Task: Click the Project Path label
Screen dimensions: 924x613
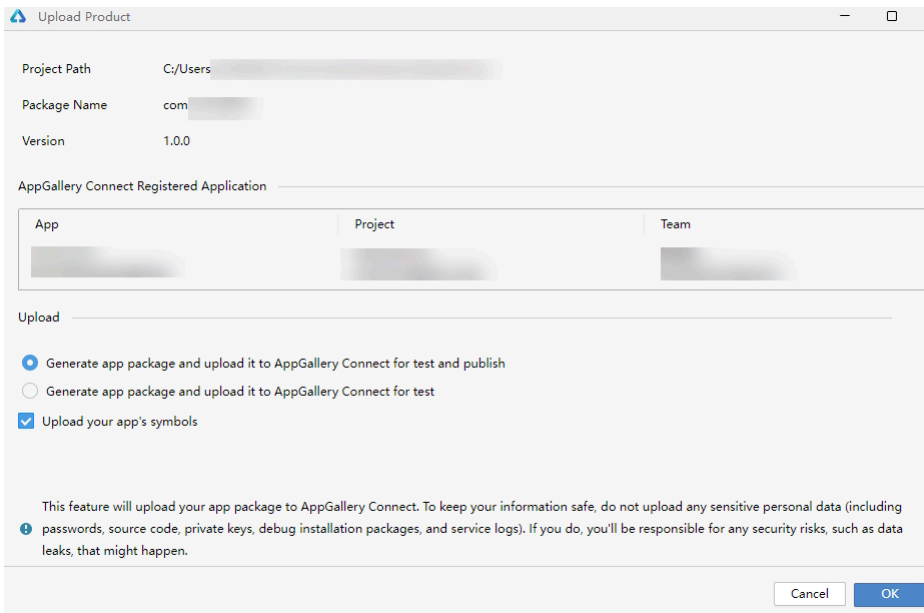Action: pos(57,69)
